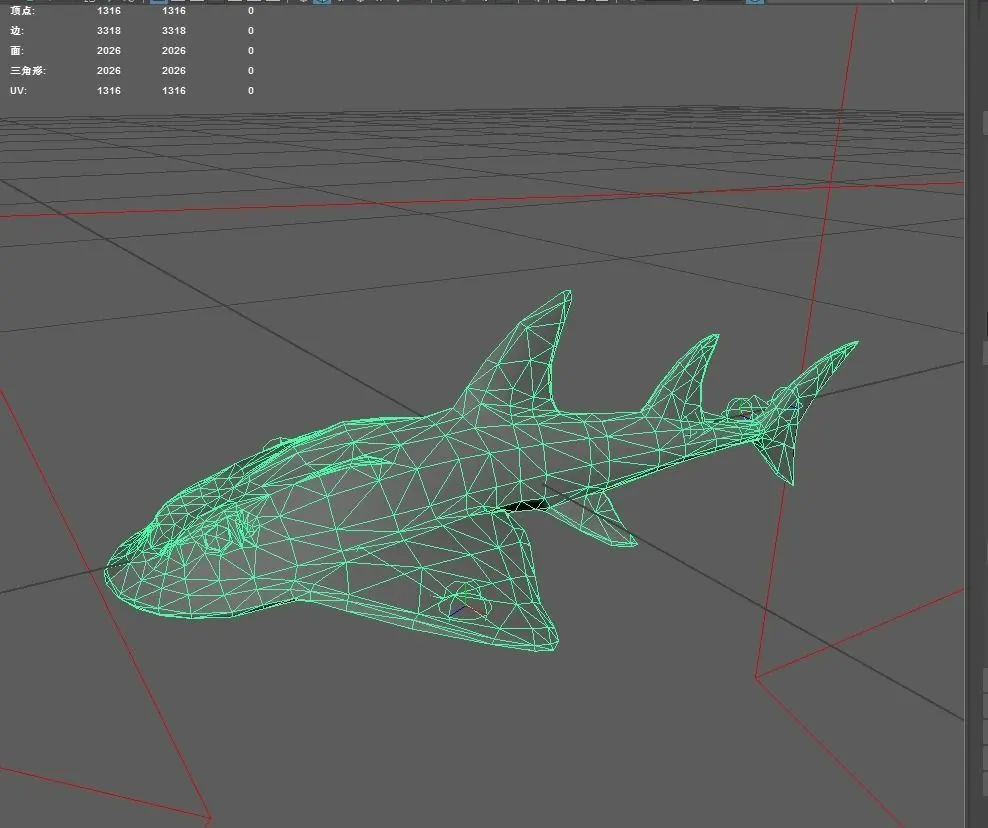Click the 0 value in the UV row
988x828 pixels.
pyautogui.click(x=251, y=91)
